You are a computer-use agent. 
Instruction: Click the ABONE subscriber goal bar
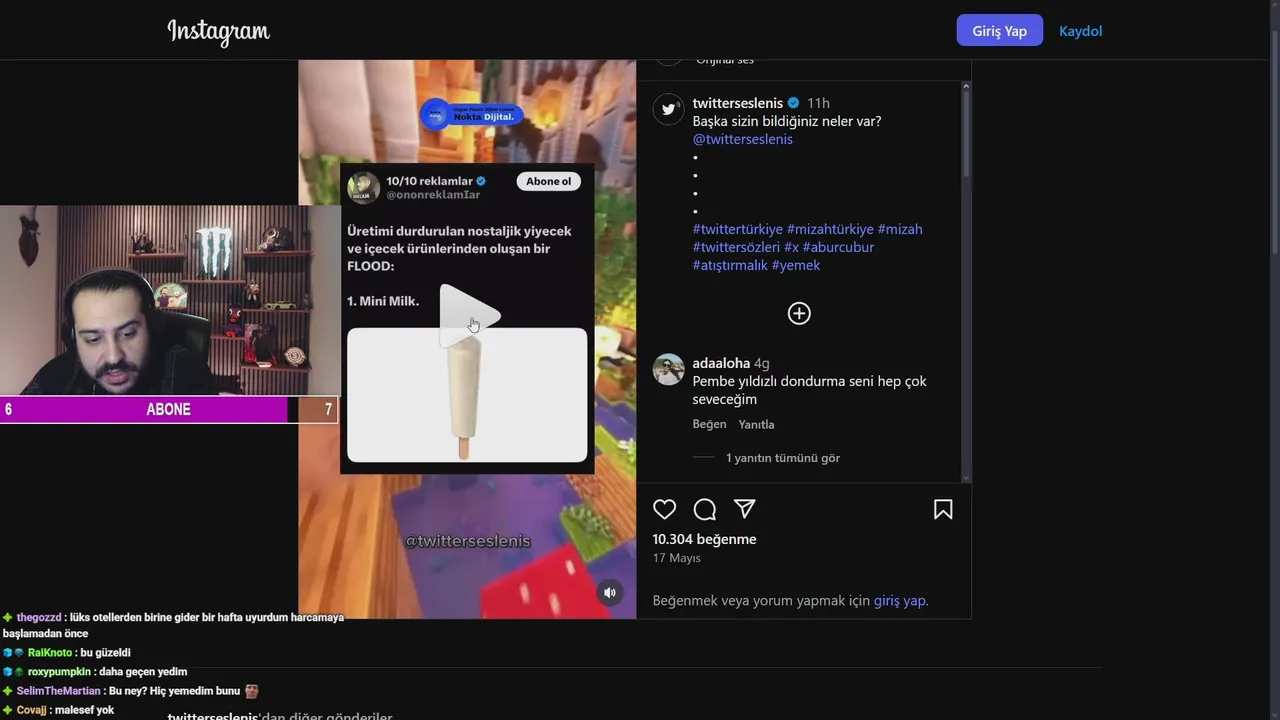tap(168, 409)
